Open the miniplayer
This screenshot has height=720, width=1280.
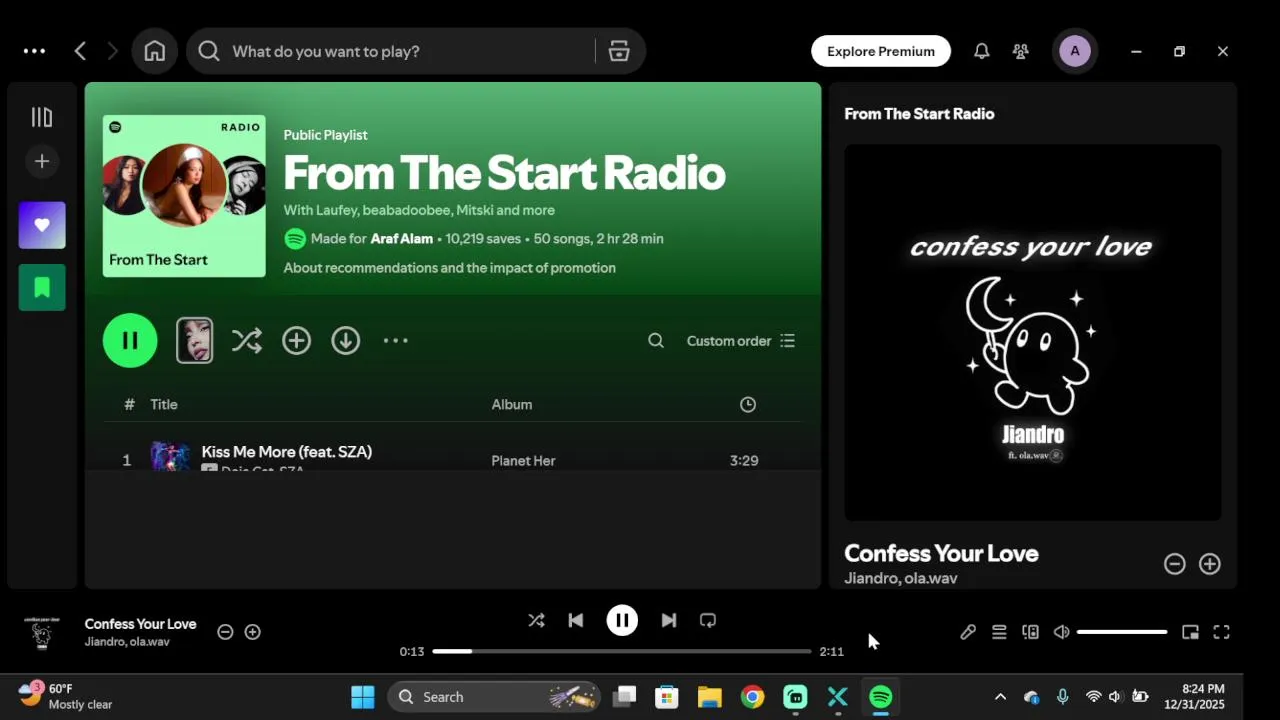click(x=1190, y=632)
